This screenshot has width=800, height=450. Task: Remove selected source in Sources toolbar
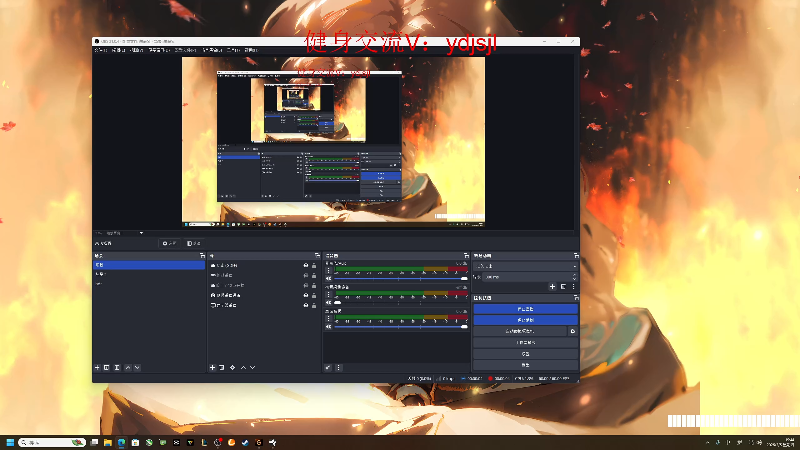(222, 367)
